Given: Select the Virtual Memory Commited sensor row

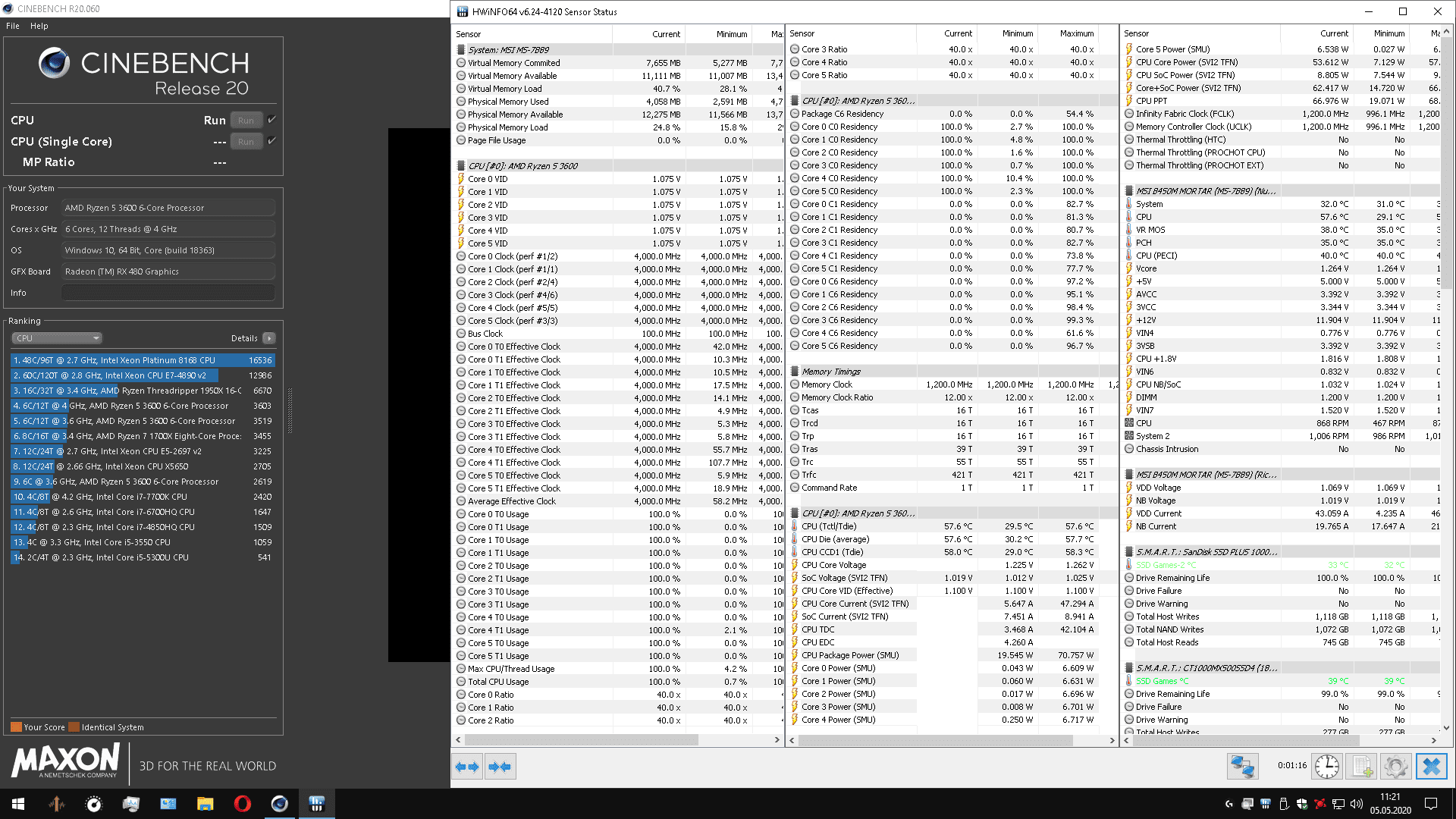Looking at the screenshot, I should point(618,63).
